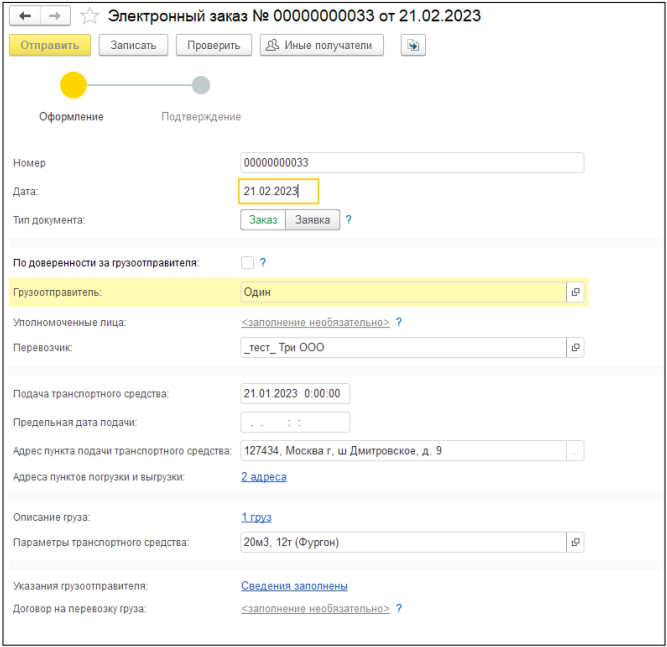Viewport: 667px width, 647px height.
Task: Click the export icon button in toolbar
Action: pos(413,45)
